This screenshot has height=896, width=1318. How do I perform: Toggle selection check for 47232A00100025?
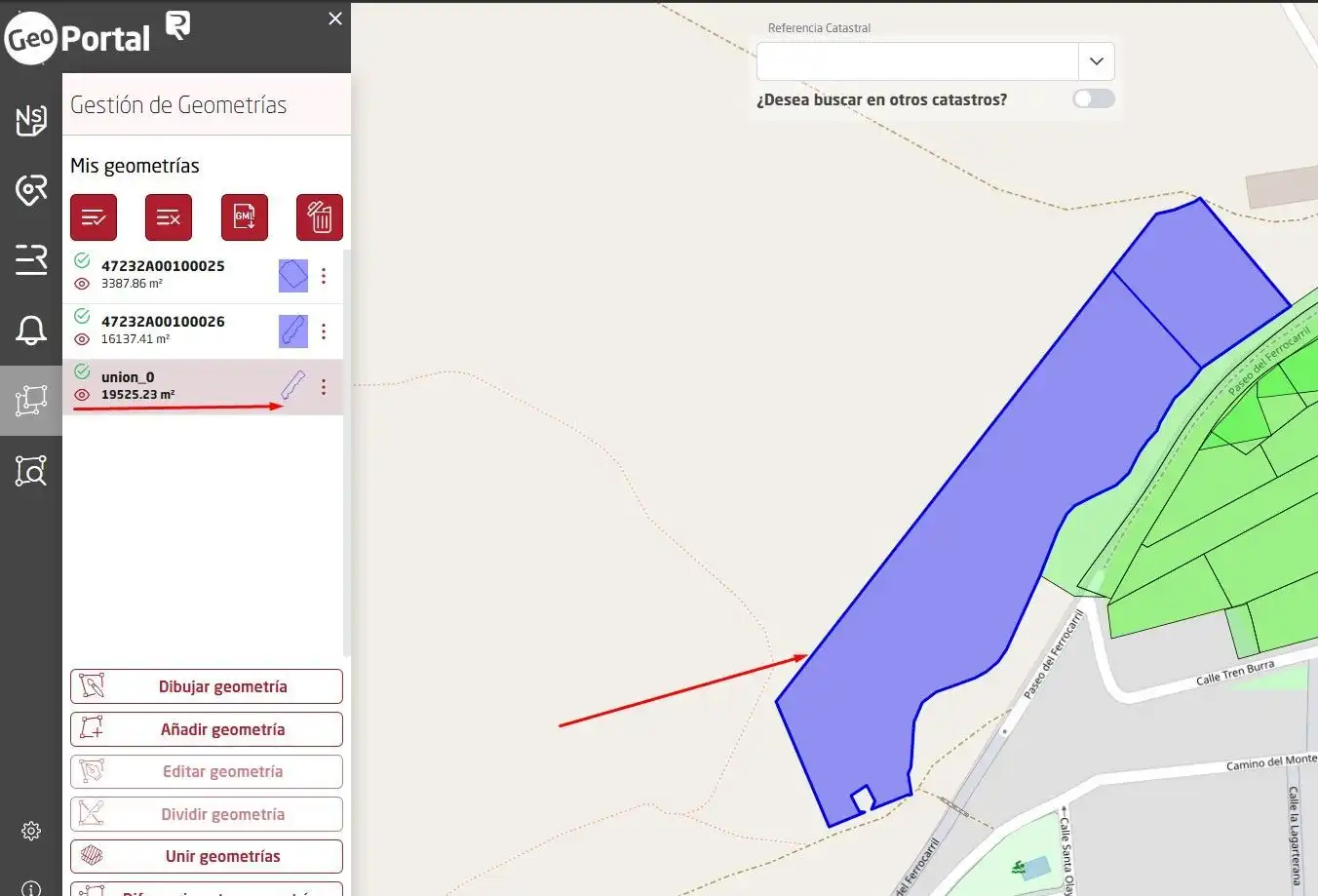tap(82, 260)
